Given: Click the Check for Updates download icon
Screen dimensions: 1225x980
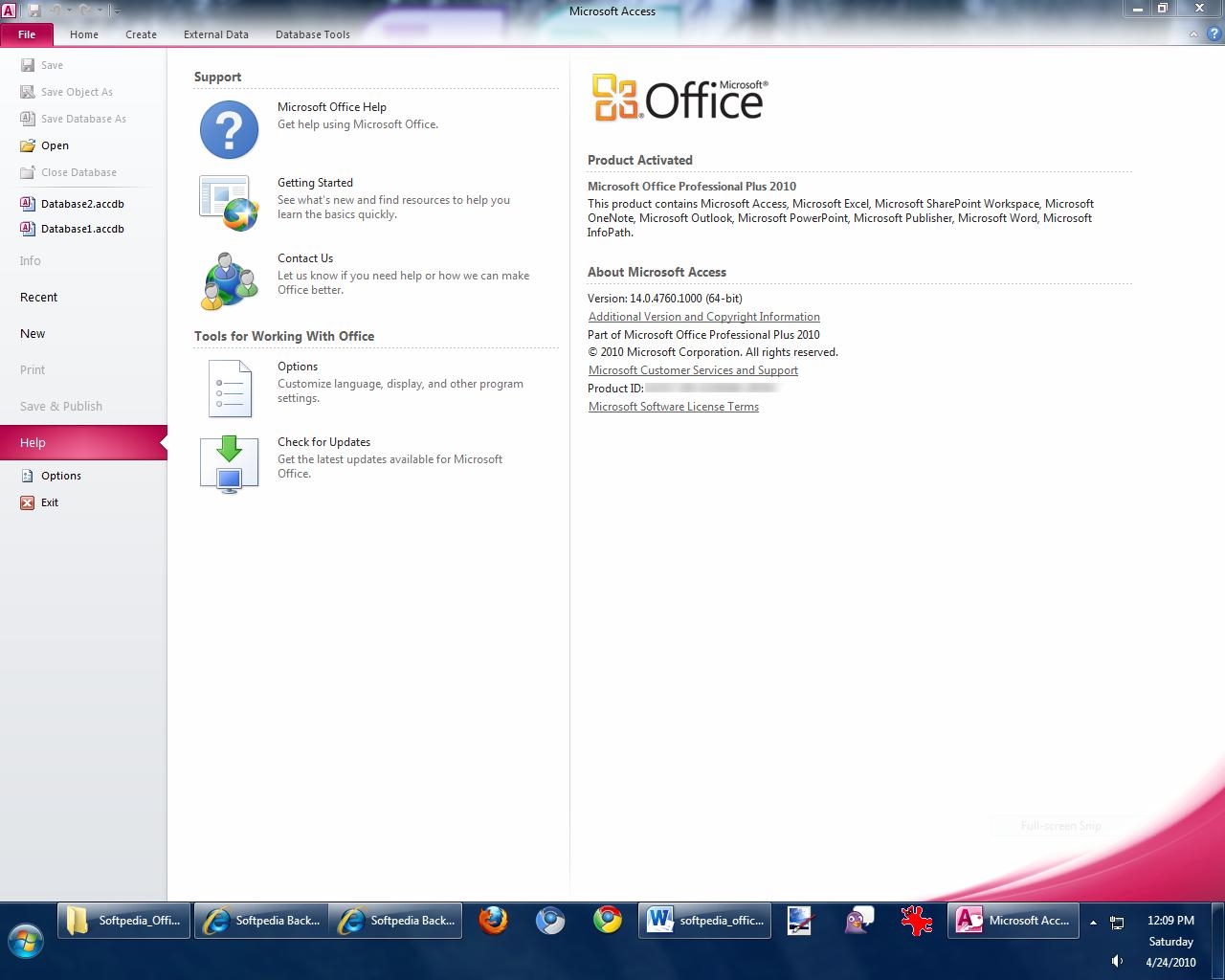Looking at the screenshot, I should point(229,464).
